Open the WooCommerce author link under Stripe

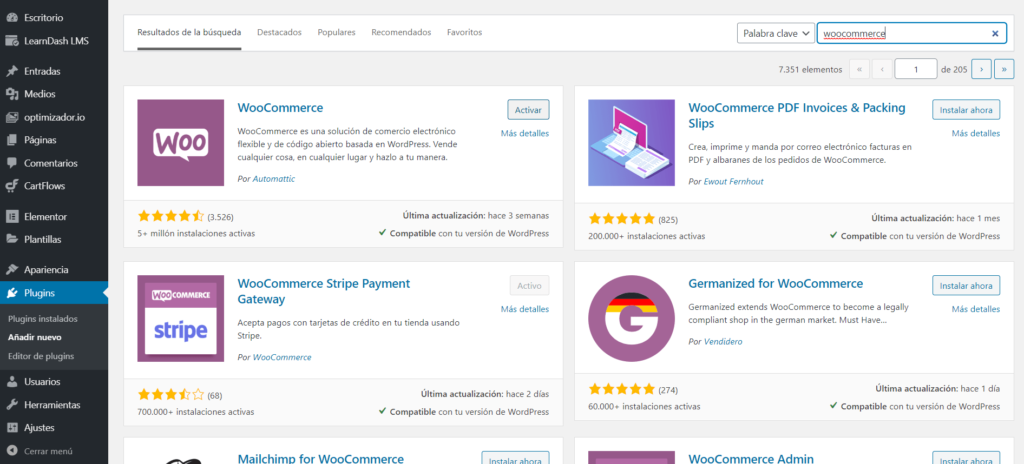(282, 357)
